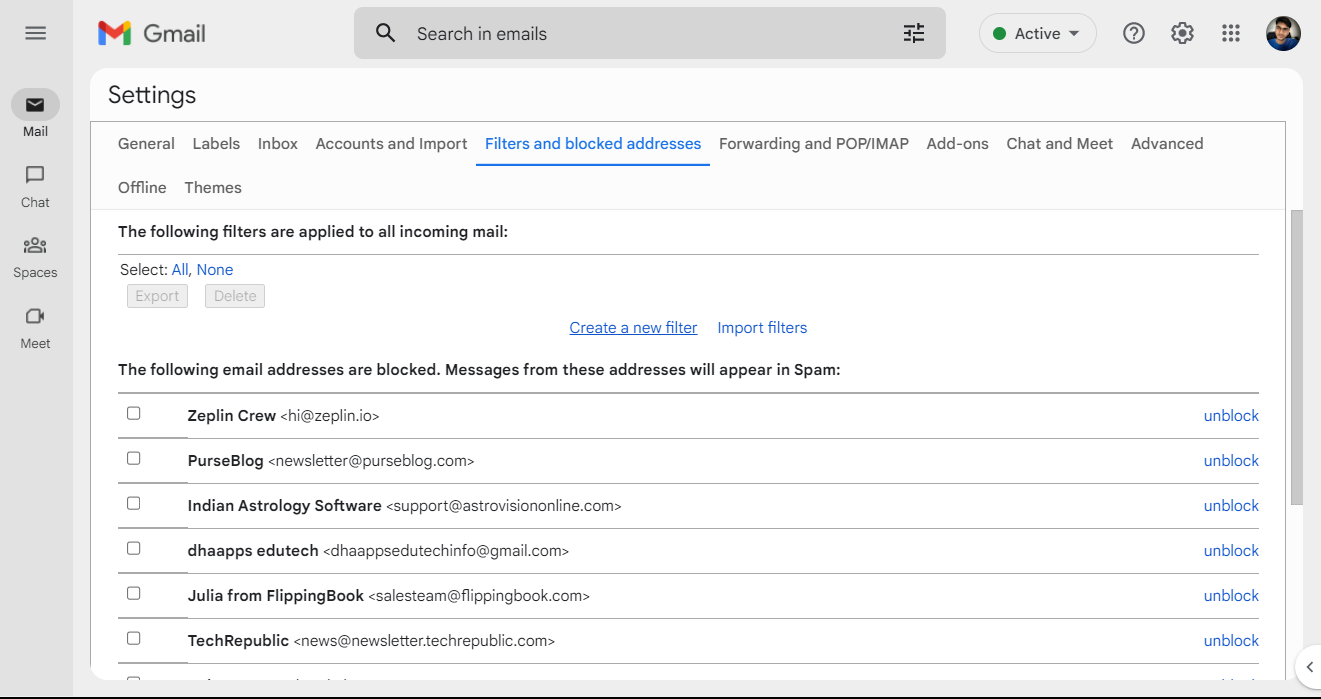Screen dimensions: 1321x699
Task: Select Filters and blocked addresses tab
Action: [x=593, y=144]
